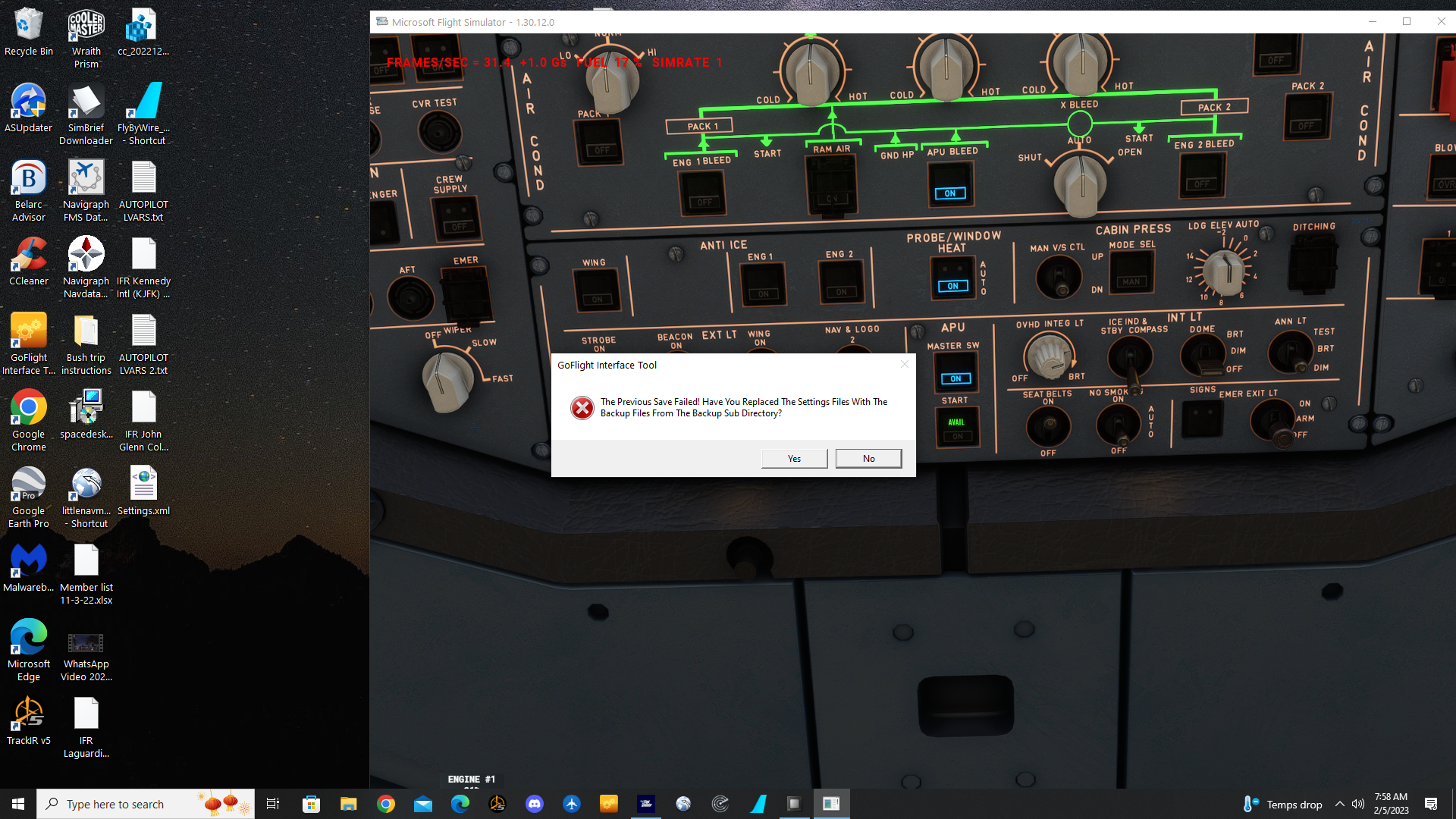Click the ICE IND & STBY COMPASS switch
Screen dimensions: 1456x819
(x=1130, y=359)
